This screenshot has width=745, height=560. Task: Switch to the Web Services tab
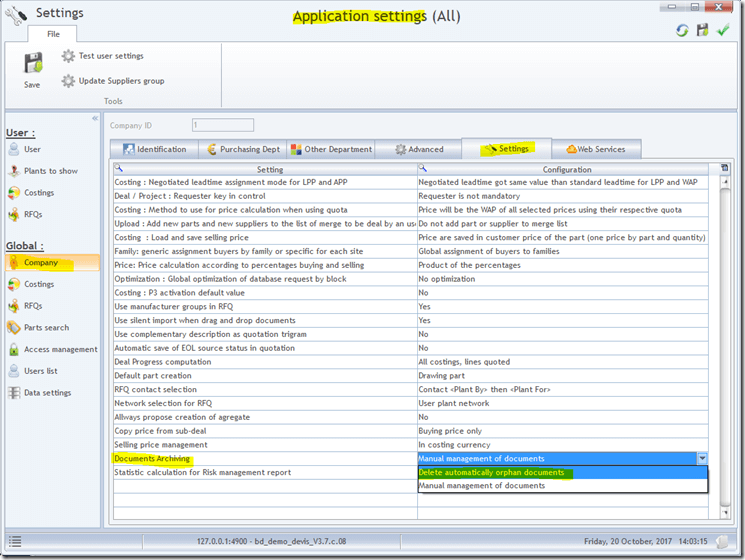595,149
